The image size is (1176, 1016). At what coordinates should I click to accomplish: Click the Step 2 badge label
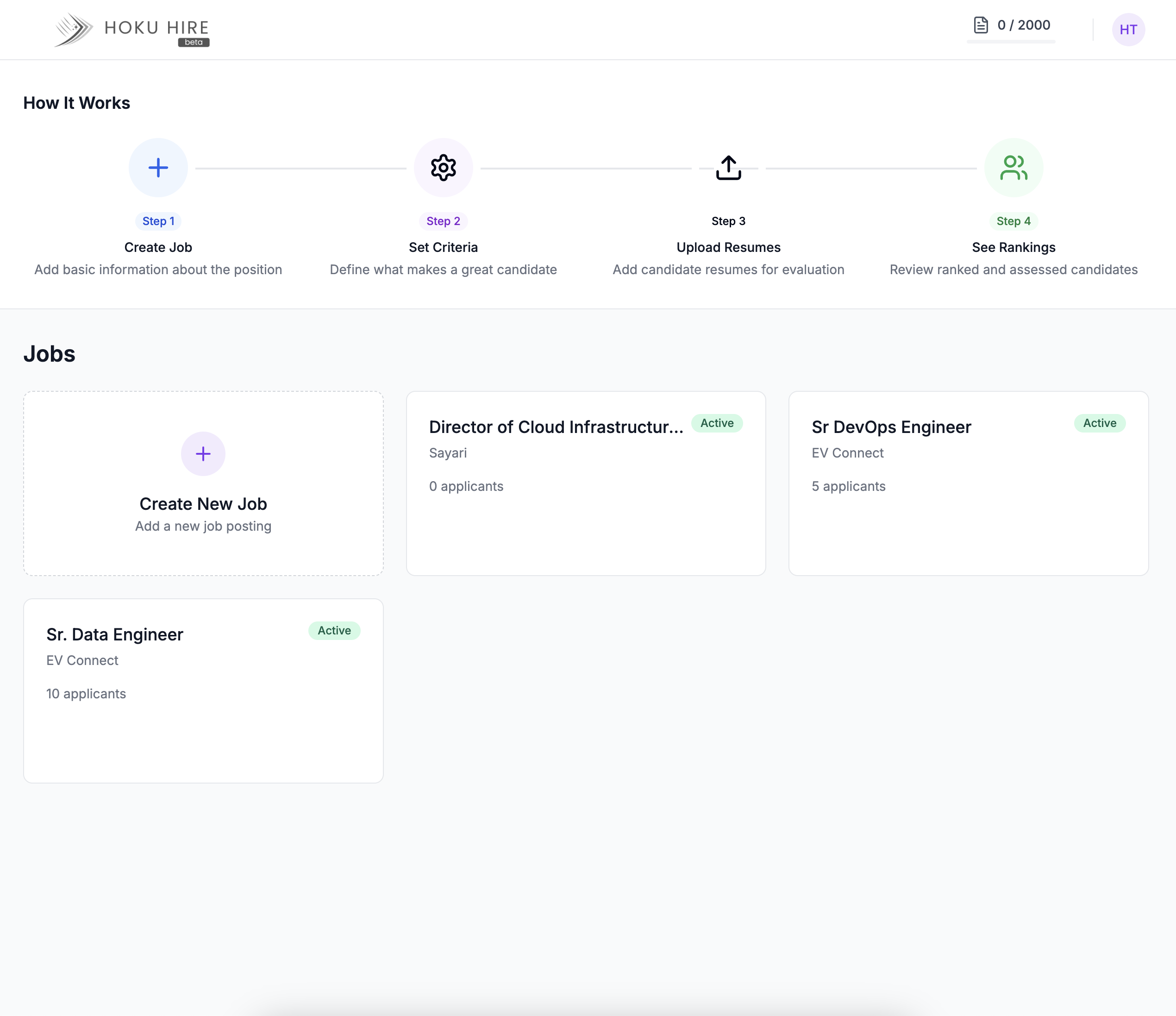(443, 221)
